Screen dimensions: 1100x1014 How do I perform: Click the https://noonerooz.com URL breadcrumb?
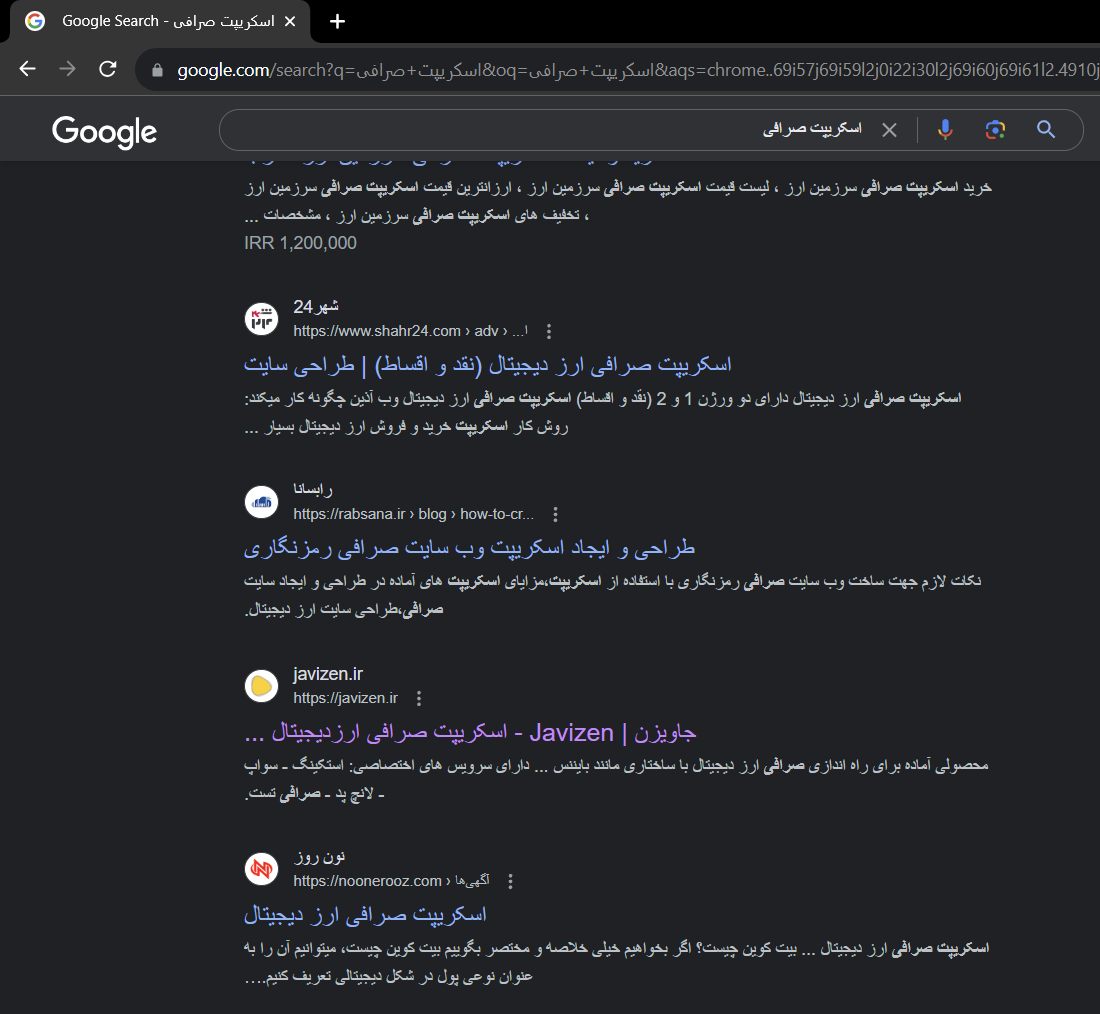point(391,881)
